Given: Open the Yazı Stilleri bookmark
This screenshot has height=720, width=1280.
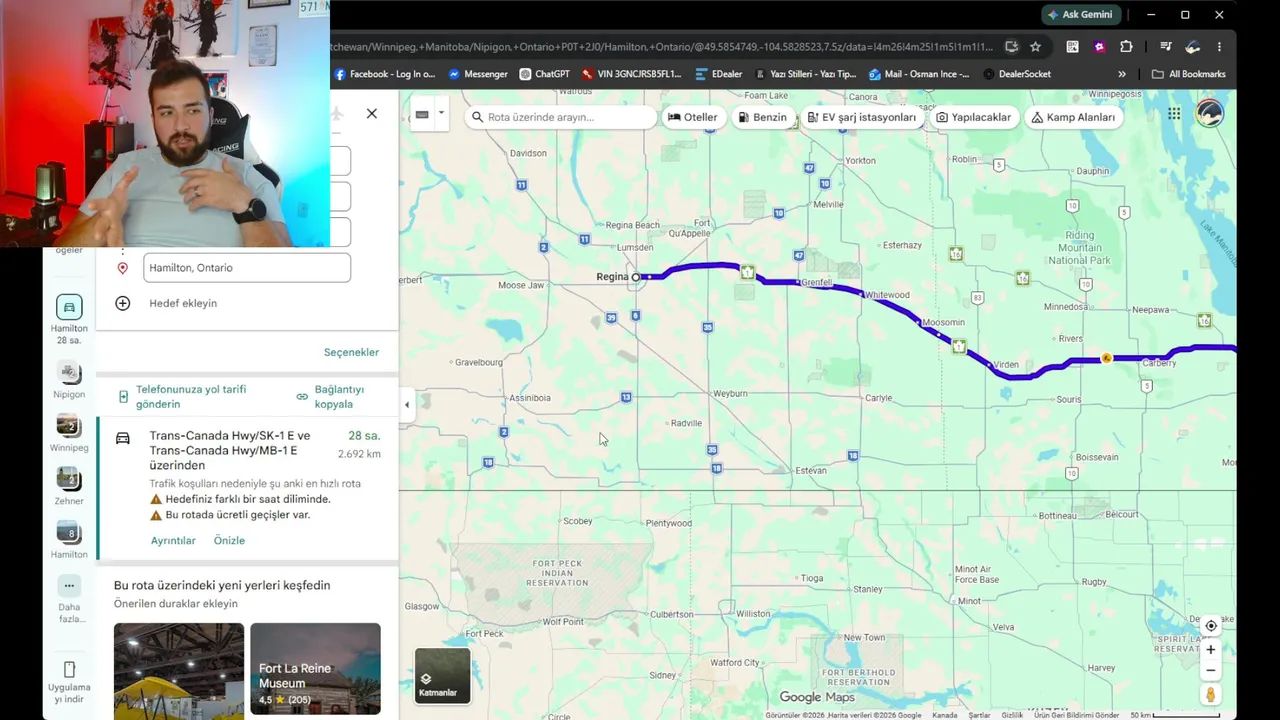Looking at the screenshot, I should [x=806, y=74].
